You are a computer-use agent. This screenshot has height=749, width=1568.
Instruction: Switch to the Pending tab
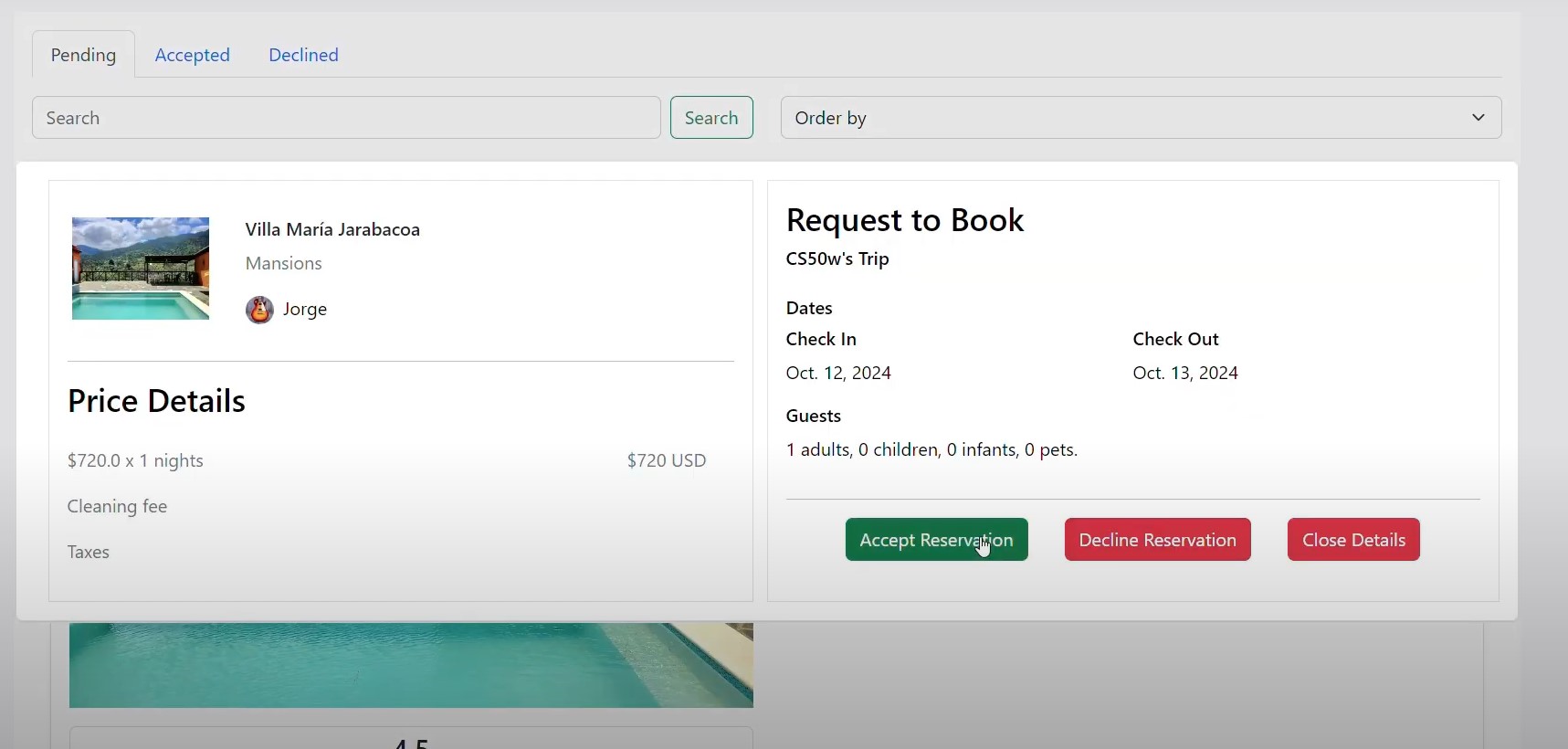click(83, 55)
